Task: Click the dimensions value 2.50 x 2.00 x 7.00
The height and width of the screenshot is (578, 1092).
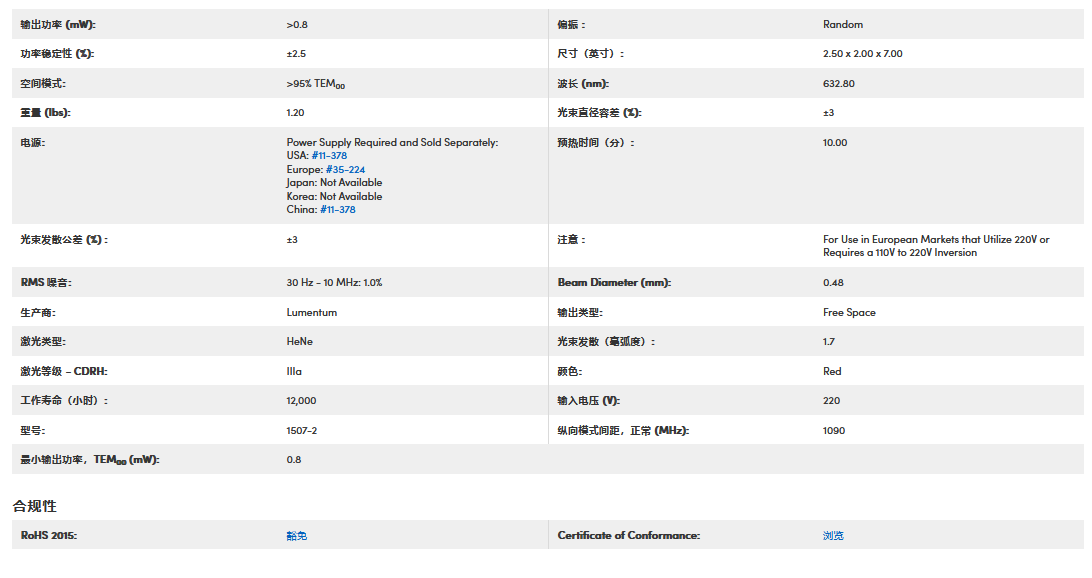Action: pyautogui.click(x=862, y=54)
